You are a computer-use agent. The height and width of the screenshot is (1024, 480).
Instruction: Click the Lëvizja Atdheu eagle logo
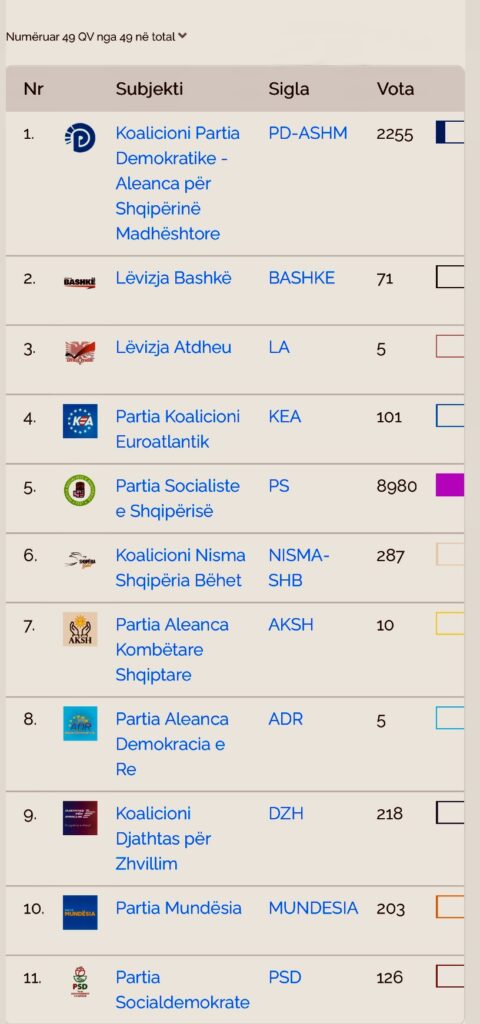point(80,352)
